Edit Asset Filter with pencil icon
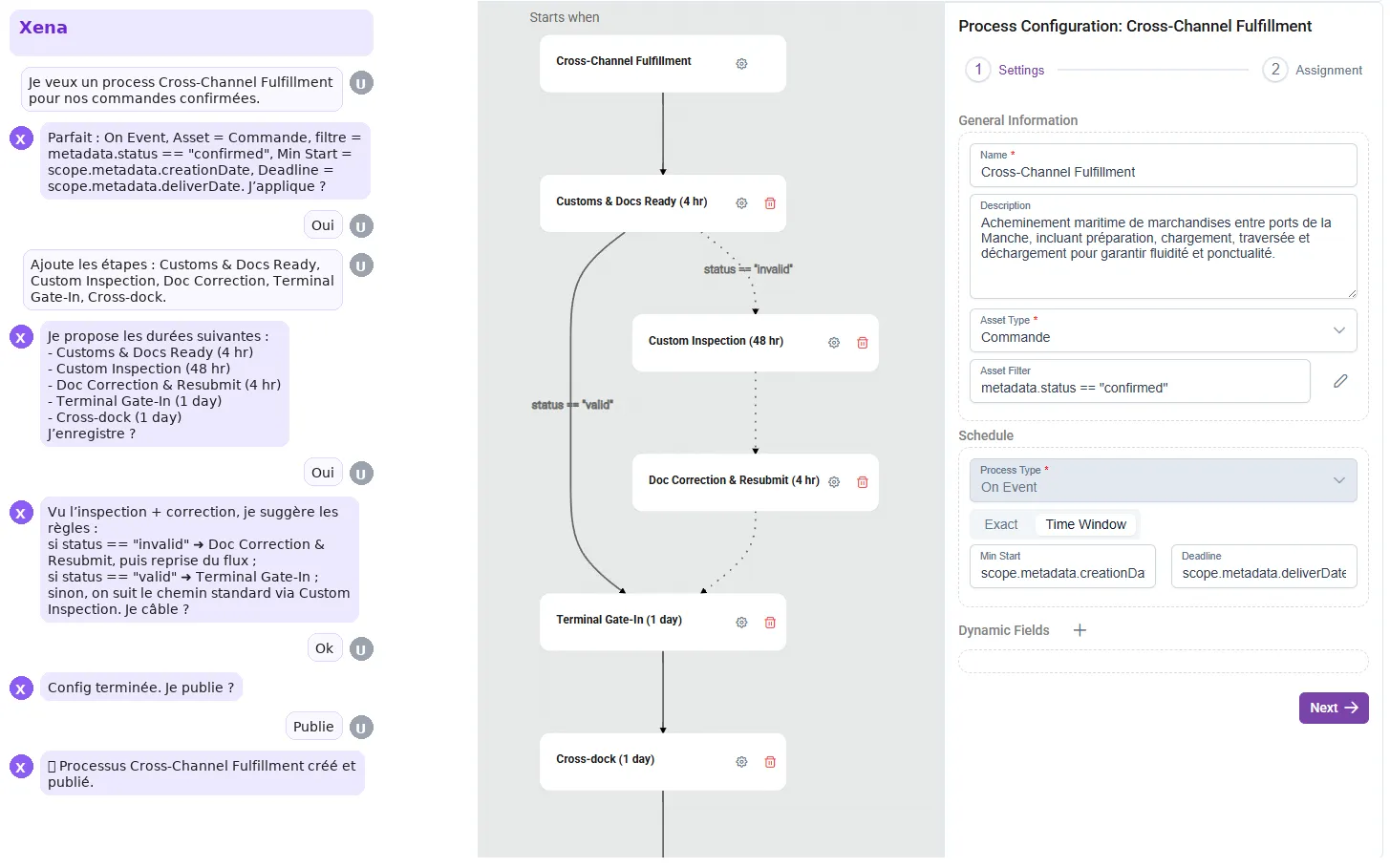1390x868 pixels. [1340, 381]
